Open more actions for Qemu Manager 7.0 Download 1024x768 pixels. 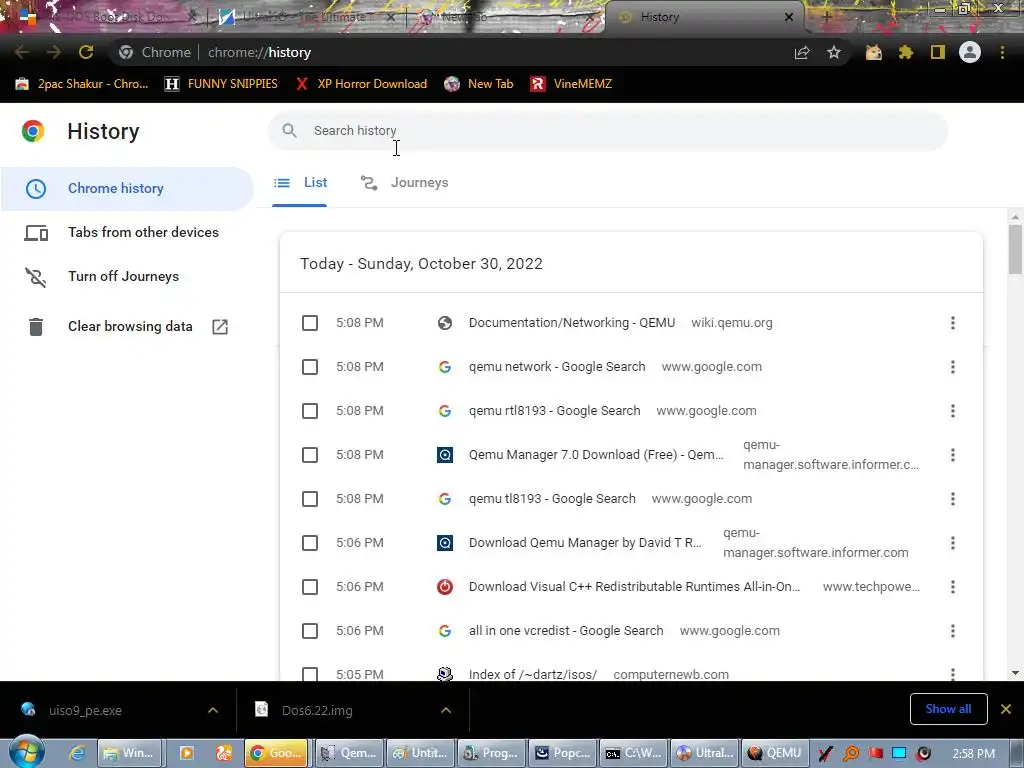[x=953, y=455]
